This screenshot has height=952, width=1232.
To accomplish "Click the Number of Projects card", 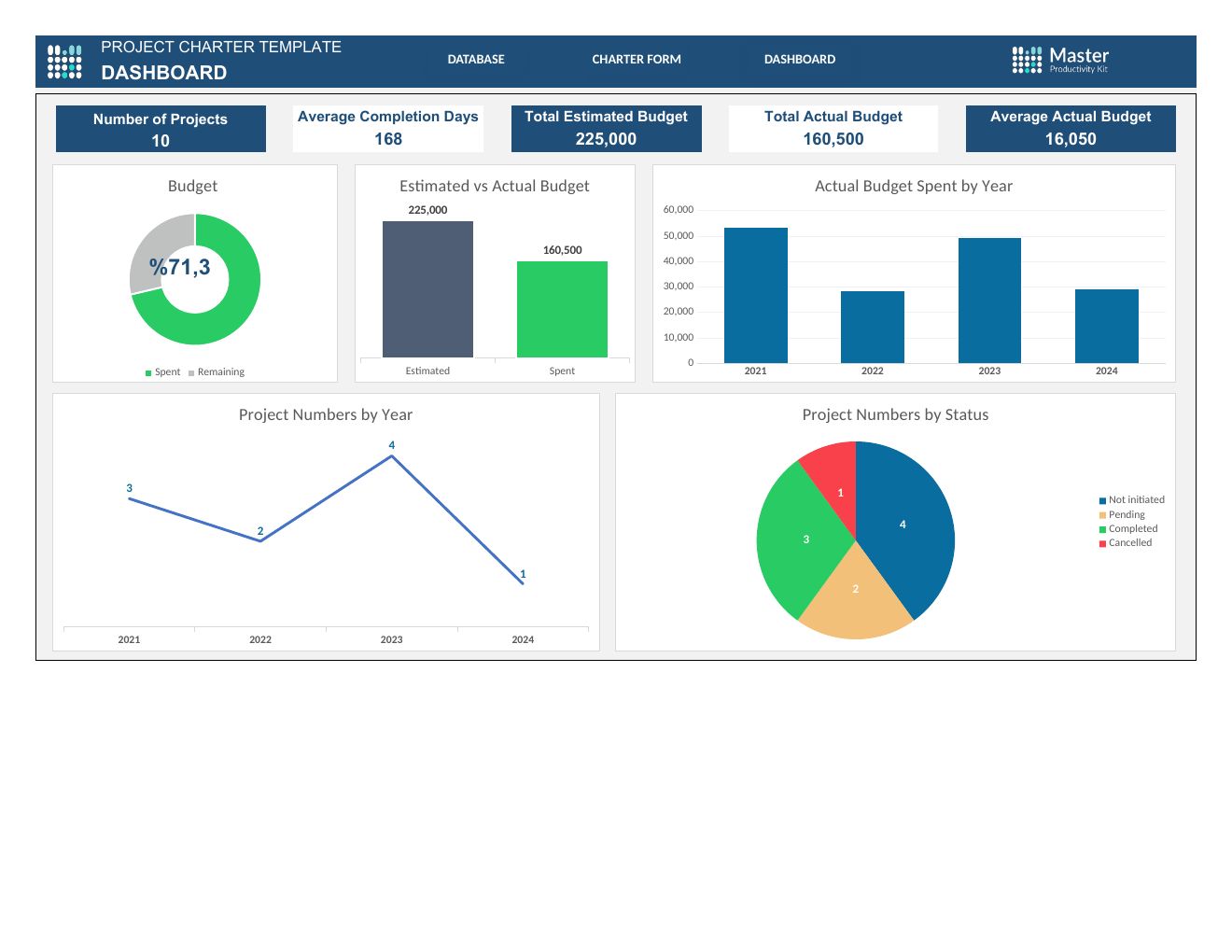I will point(161,129).
